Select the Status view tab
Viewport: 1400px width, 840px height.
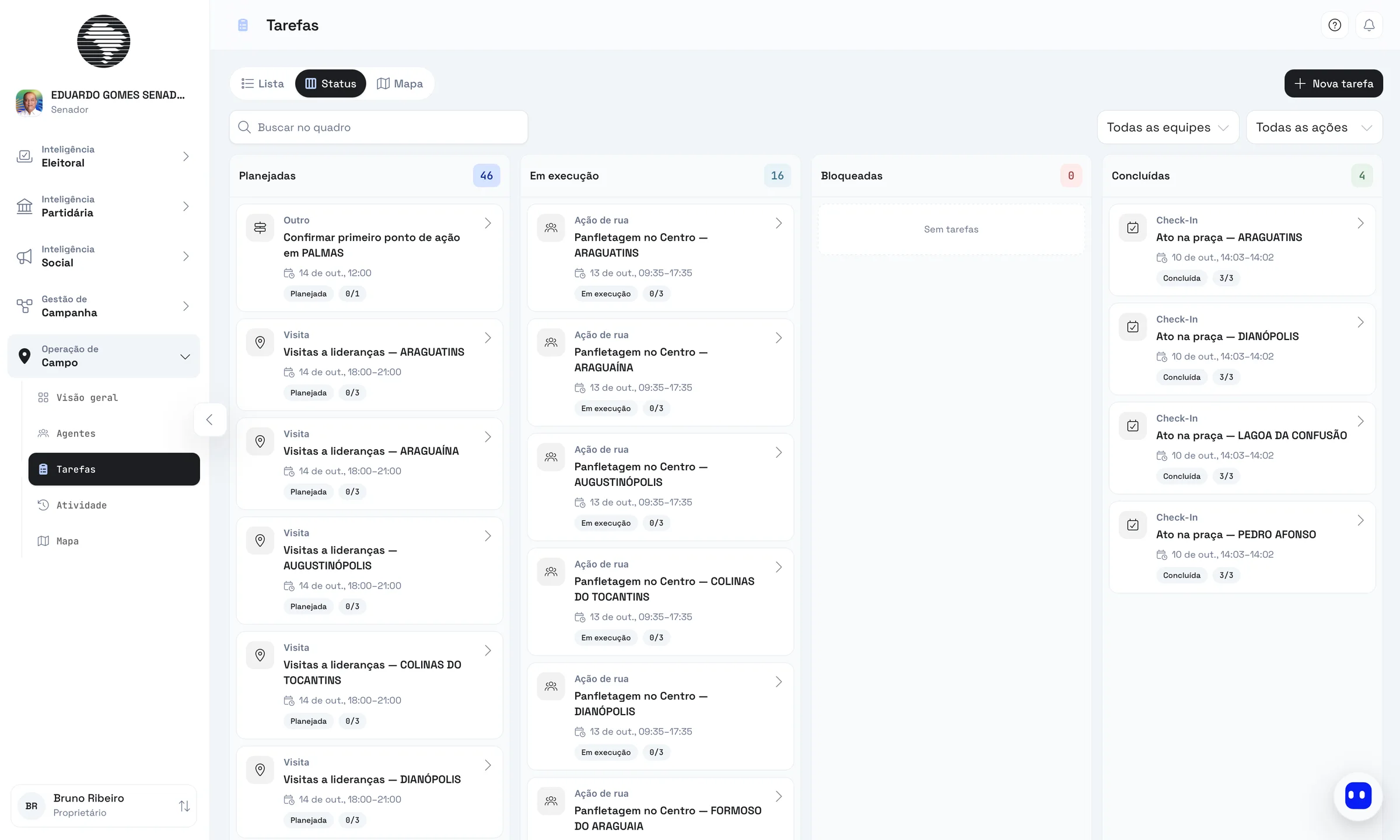point(331,83)
